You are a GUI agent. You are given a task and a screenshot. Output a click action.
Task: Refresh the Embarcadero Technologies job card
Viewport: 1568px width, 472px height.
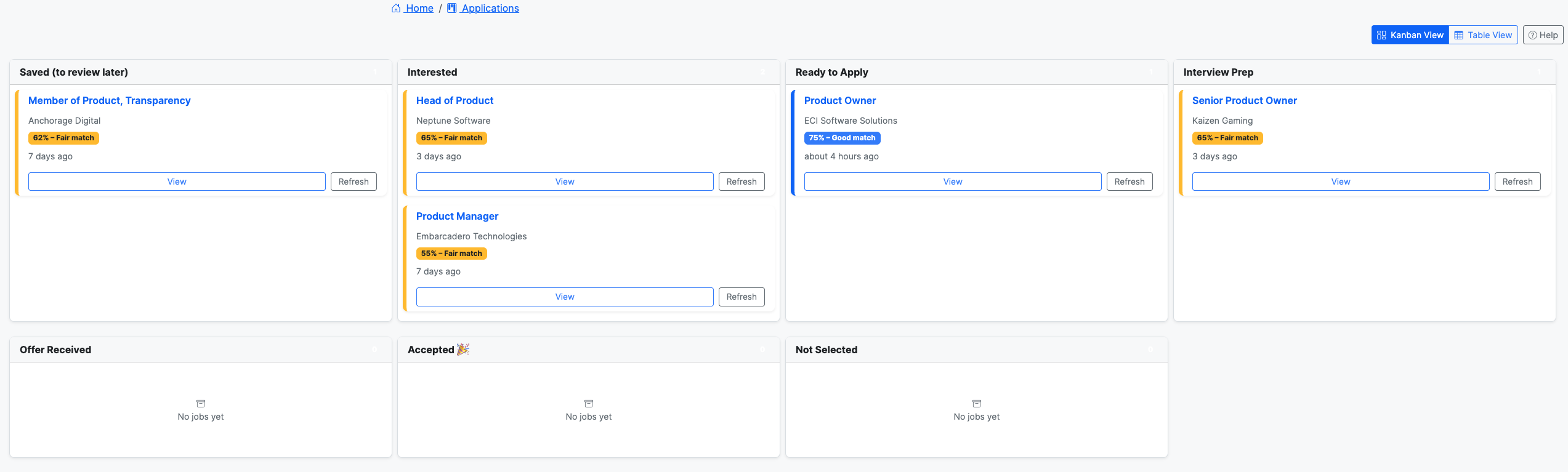coord(742,297)
